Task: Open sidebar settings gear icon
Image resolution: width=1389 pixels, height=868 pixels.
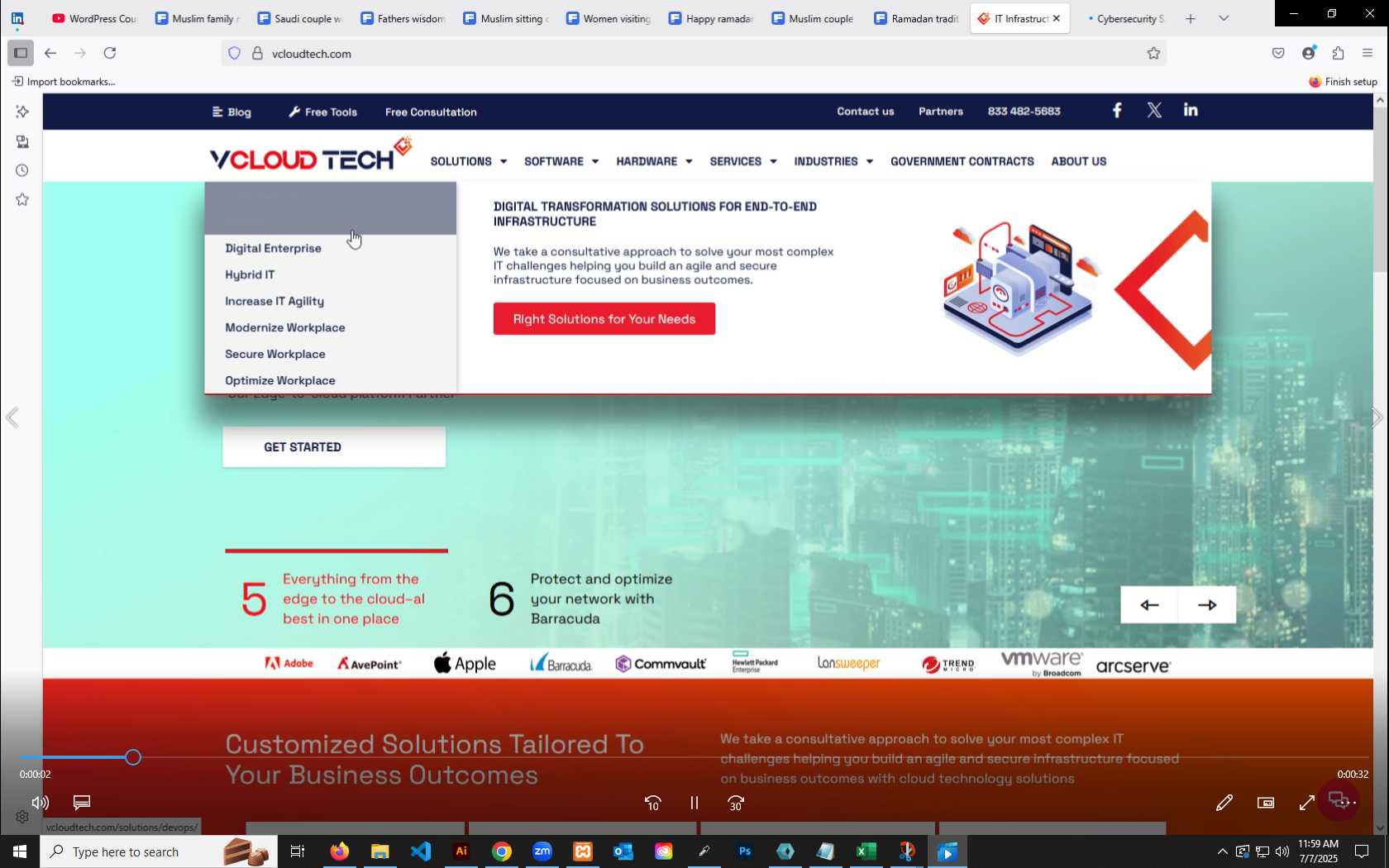Action: click(22, 817)
